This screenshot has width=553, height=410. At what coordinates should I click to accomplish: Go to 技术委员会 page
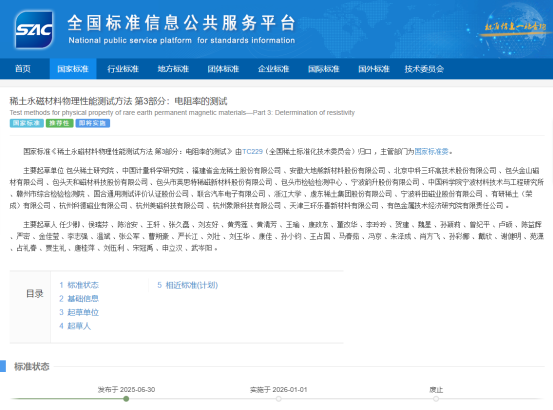pos(424,69)
